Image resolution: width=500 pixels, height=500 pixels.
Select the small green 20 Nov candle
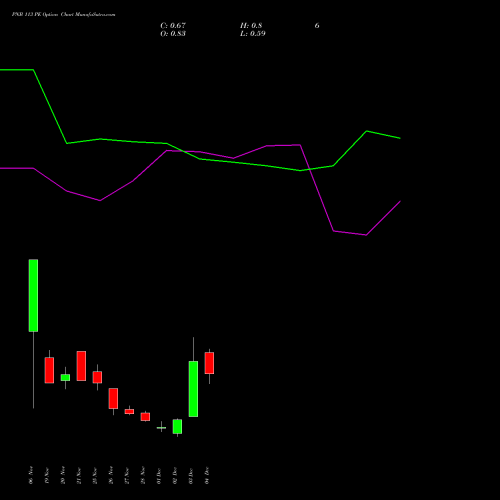pos(65,377)
